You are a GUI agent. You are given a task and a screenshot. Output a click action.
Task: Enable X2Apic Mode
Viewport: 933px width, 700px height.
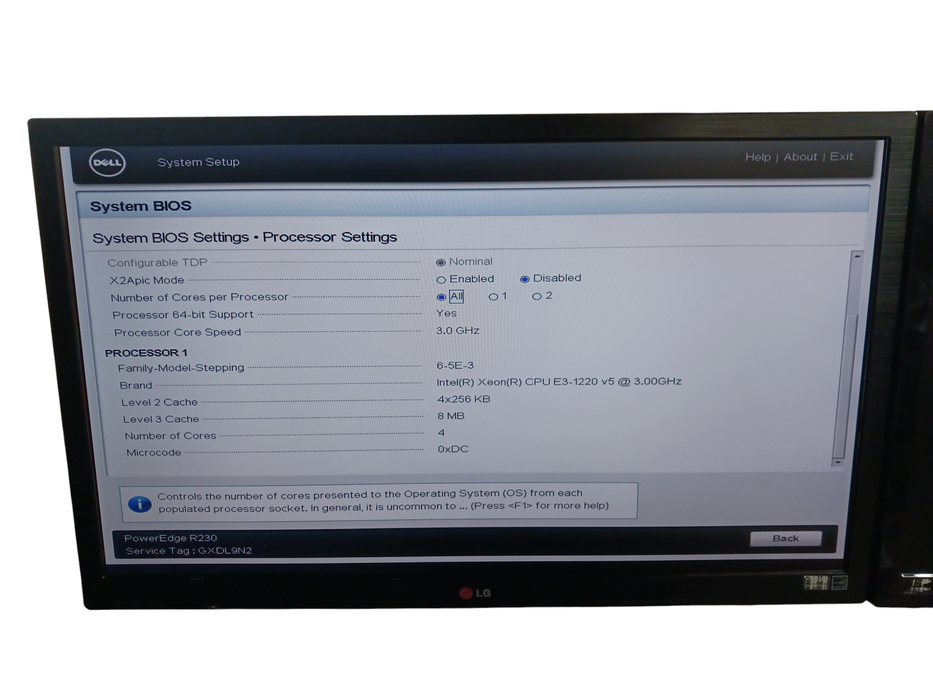click(x=441, y=280)
